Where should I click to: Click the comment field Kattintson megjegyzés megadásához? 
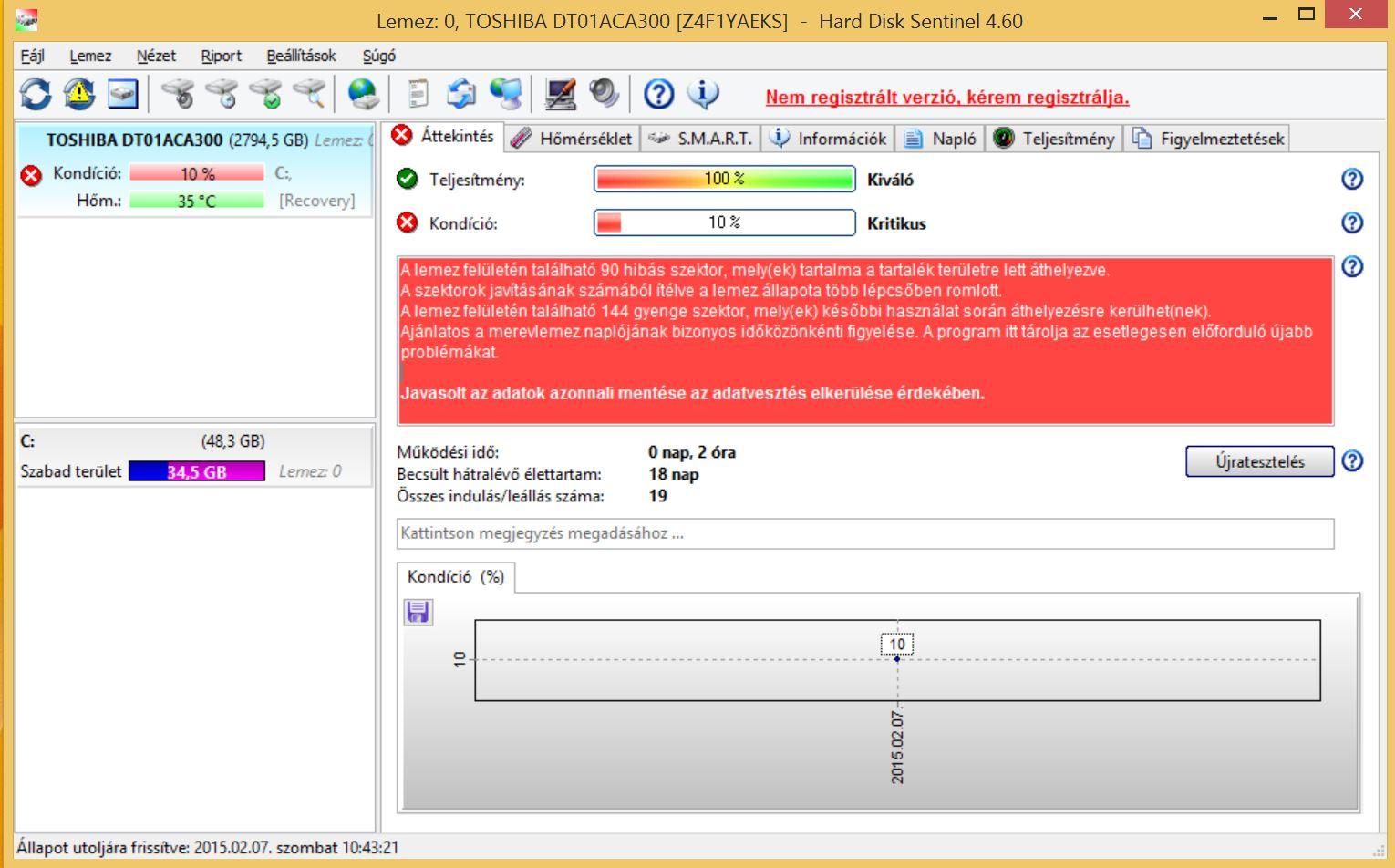[865, 533]
